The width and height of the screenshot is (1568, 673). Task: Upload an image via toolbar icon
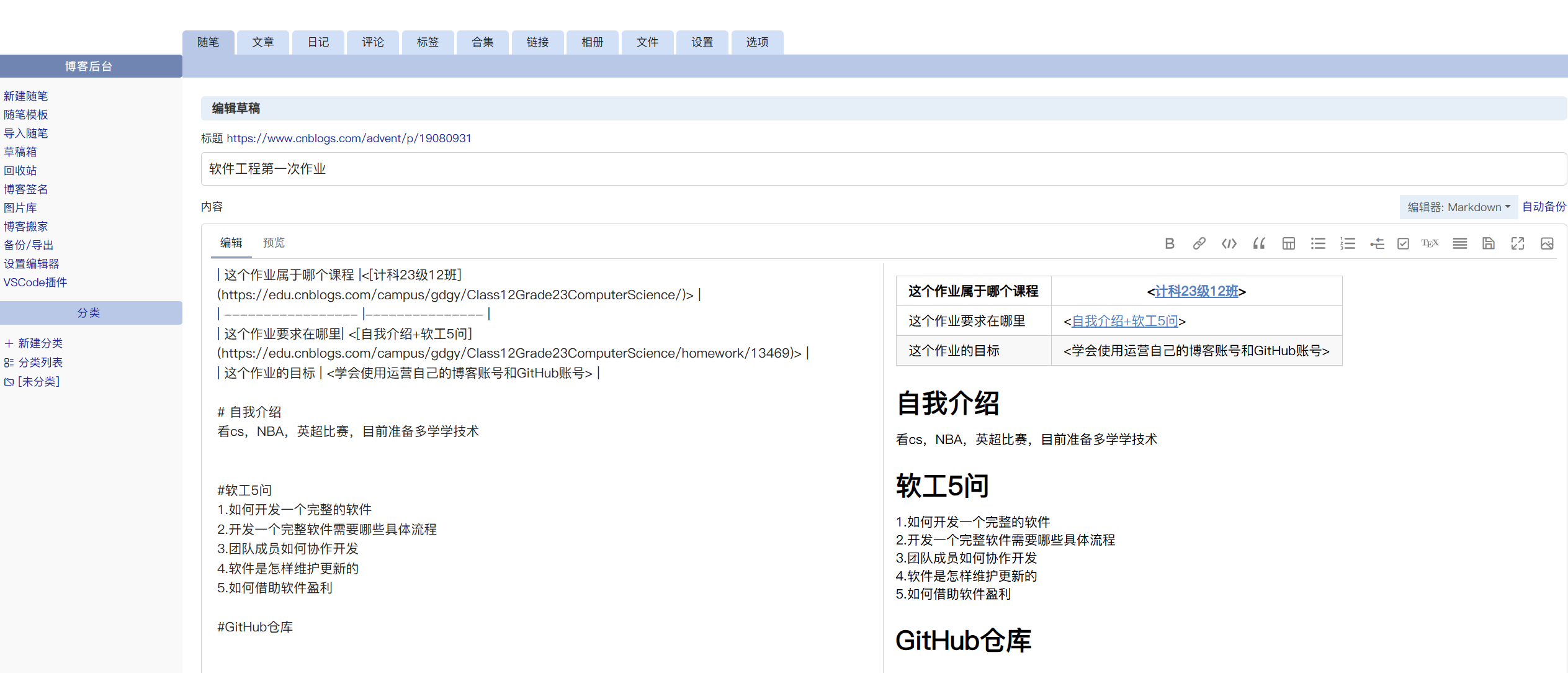pos(1547,243)
